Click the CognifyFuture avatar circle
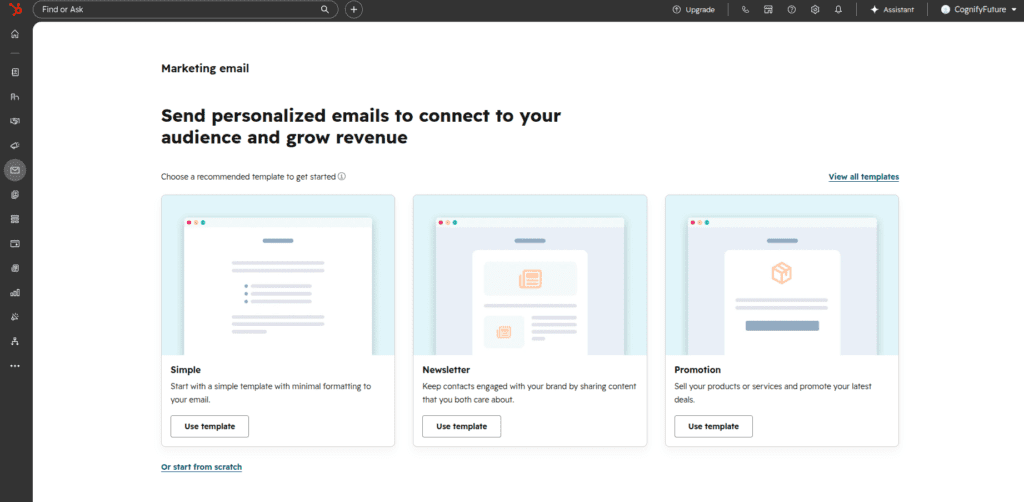The height and width of the screenshot is (502, 1024). (945, 10)
